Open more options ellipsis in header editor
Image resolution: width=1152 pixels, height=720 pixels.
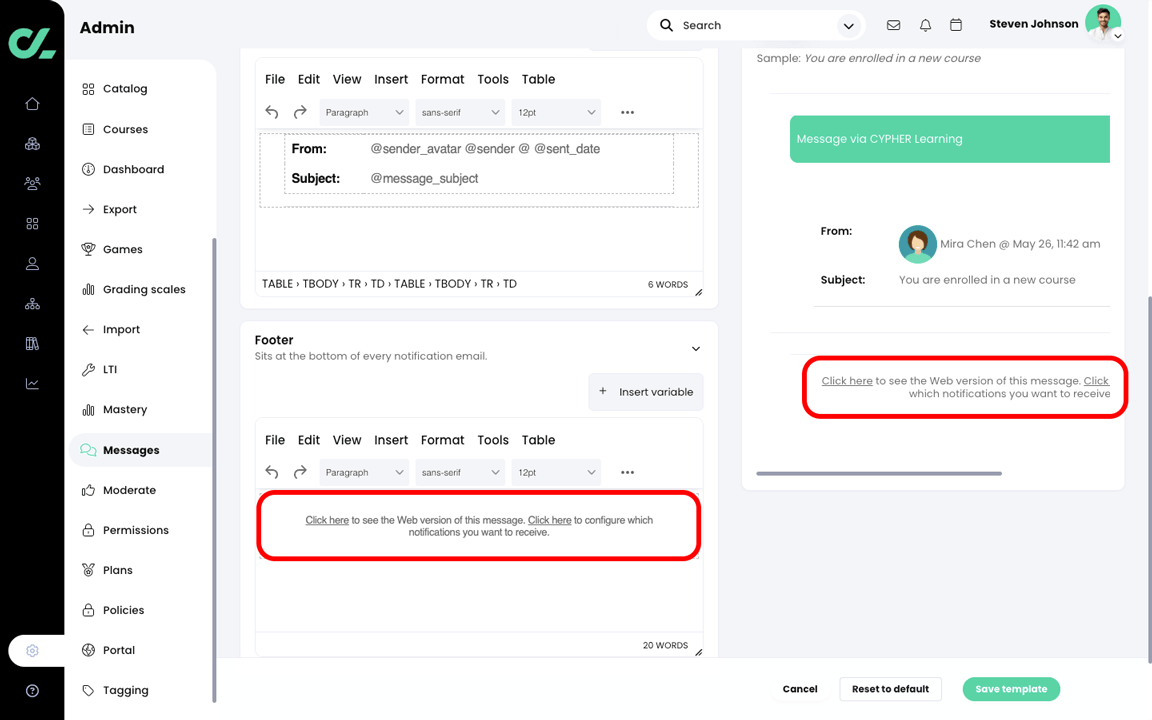pyautogui.click(x=627, y=112)
